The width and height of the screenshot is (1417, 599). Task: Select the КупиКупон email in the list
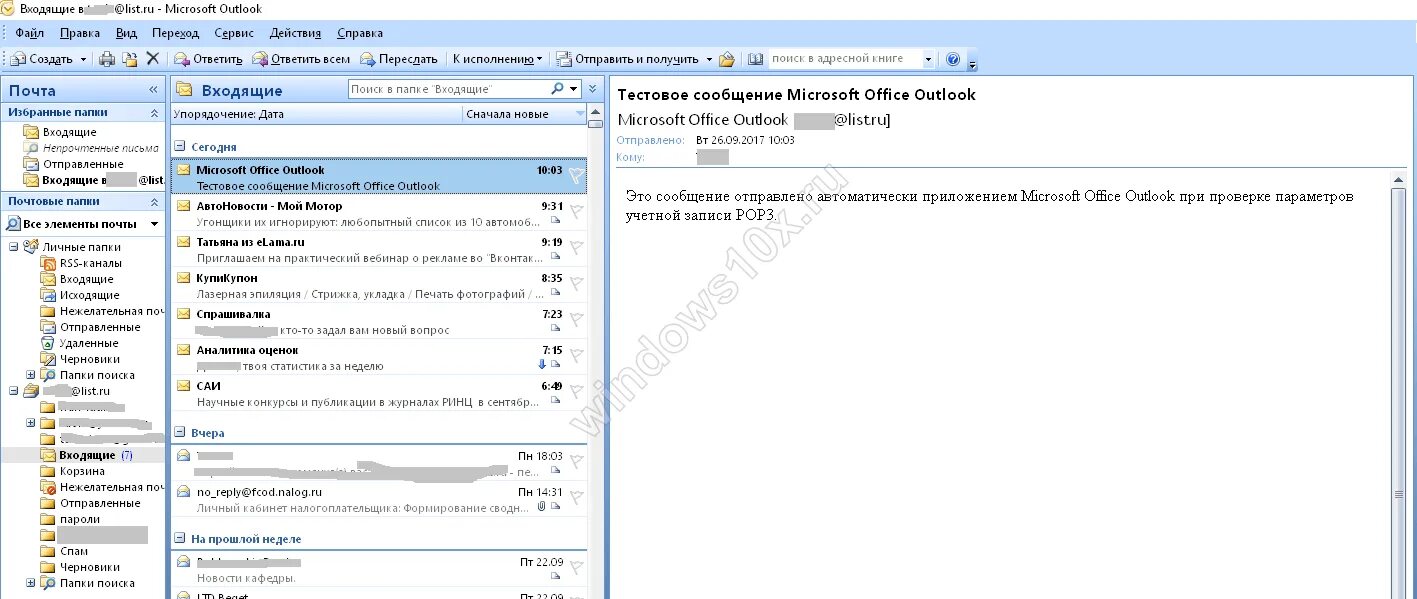coord(378,285)
